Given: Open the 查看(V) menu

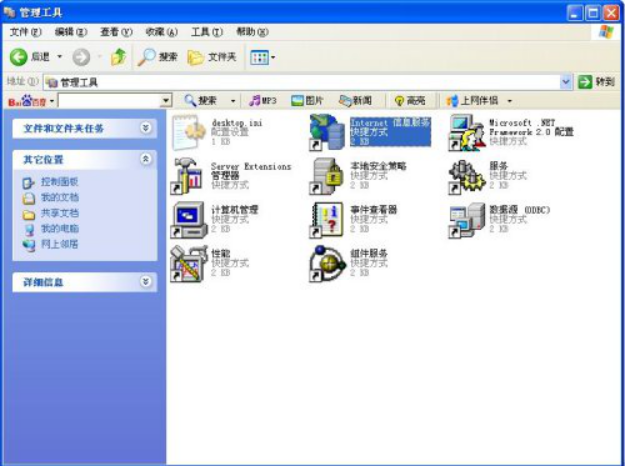Looking at the screenshot, I should point(116,32).
